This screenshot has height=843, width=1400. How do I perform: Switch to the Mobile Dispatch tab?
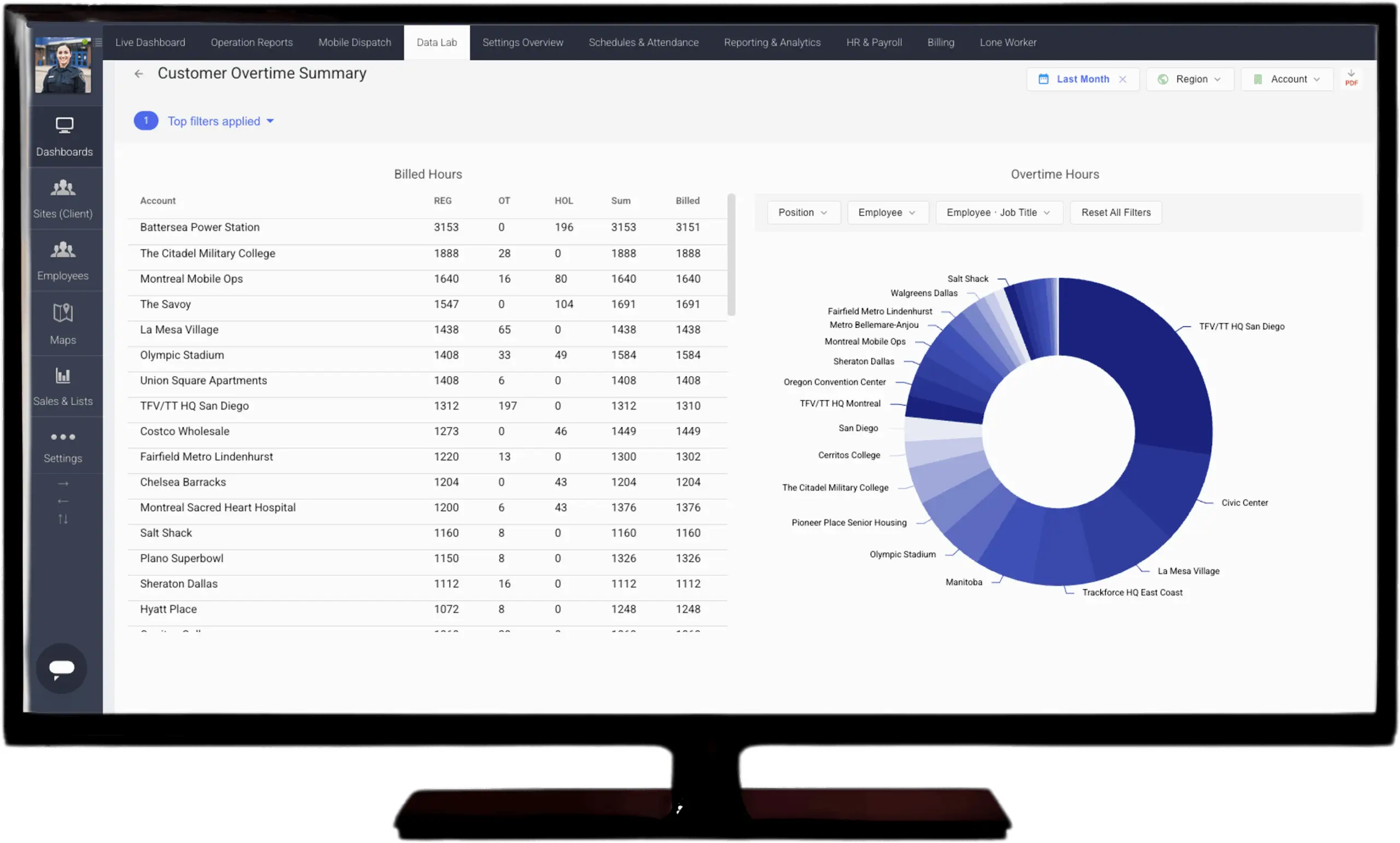(x=354, y=43)
